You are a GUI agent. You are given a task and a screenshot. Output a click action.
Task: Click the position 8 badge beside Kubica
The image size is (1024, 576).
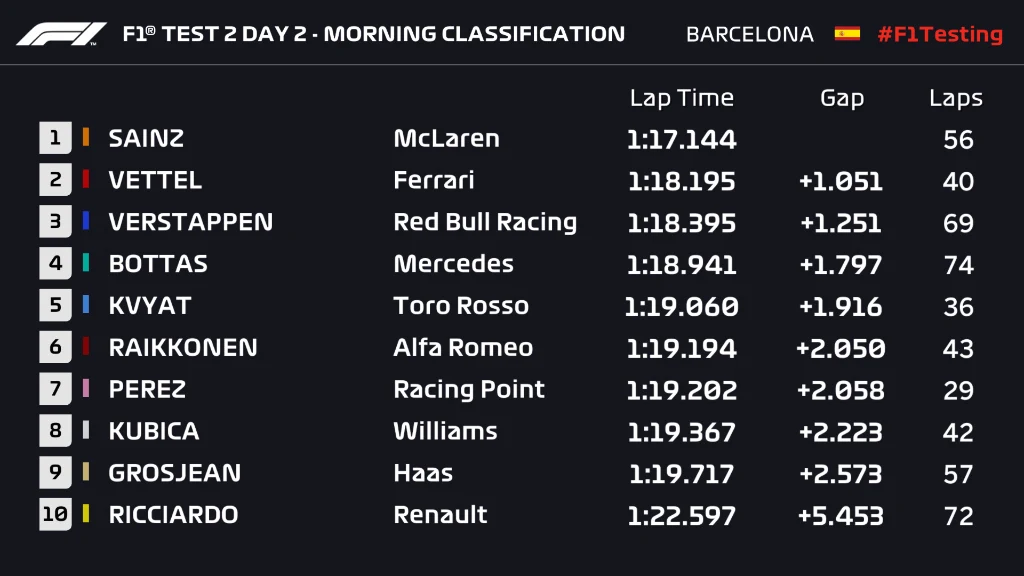click(x=55, y=431)
